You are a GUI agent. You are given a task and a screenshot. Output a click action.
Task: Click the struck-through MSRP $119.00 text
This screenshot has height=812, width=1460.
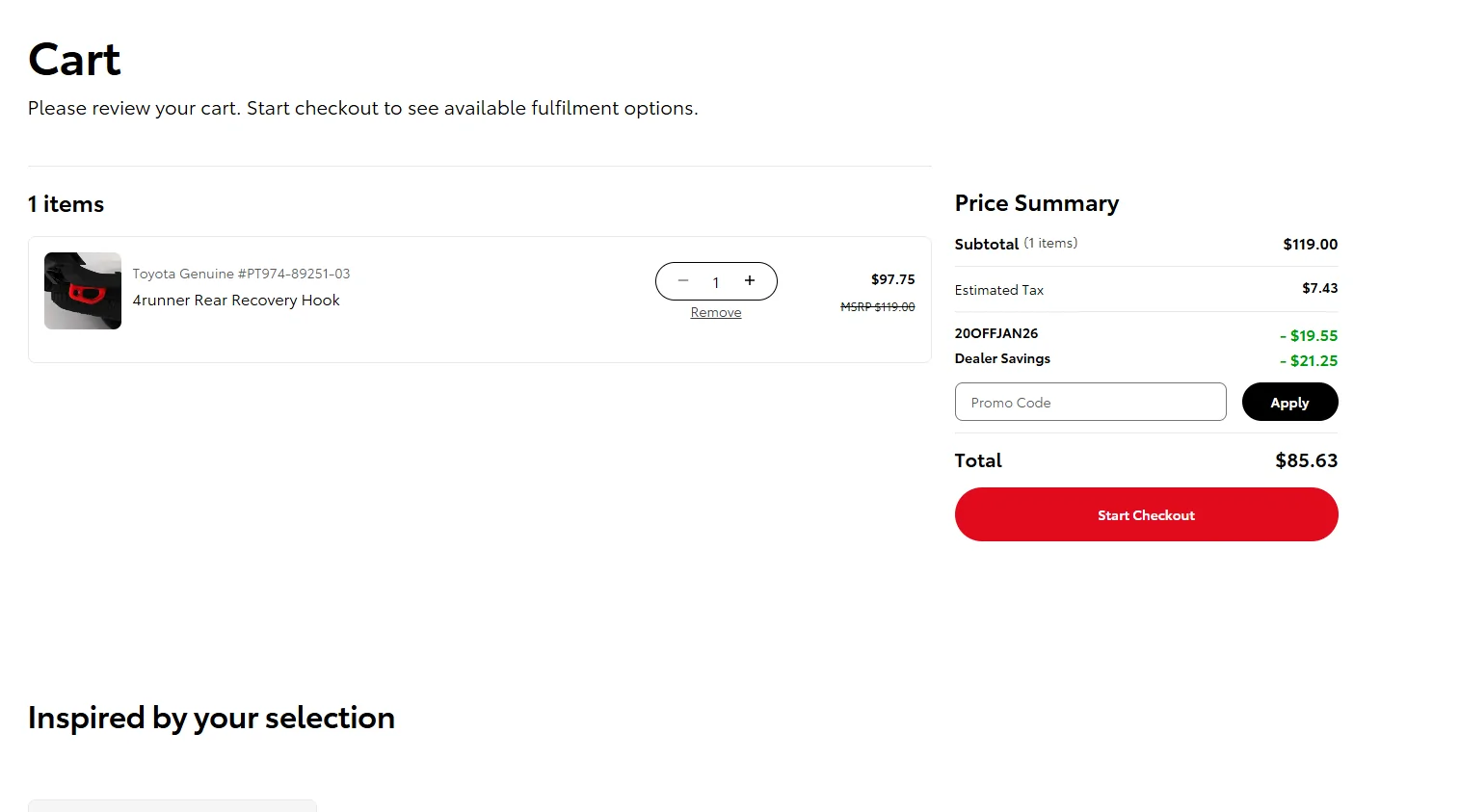[877, 307]
